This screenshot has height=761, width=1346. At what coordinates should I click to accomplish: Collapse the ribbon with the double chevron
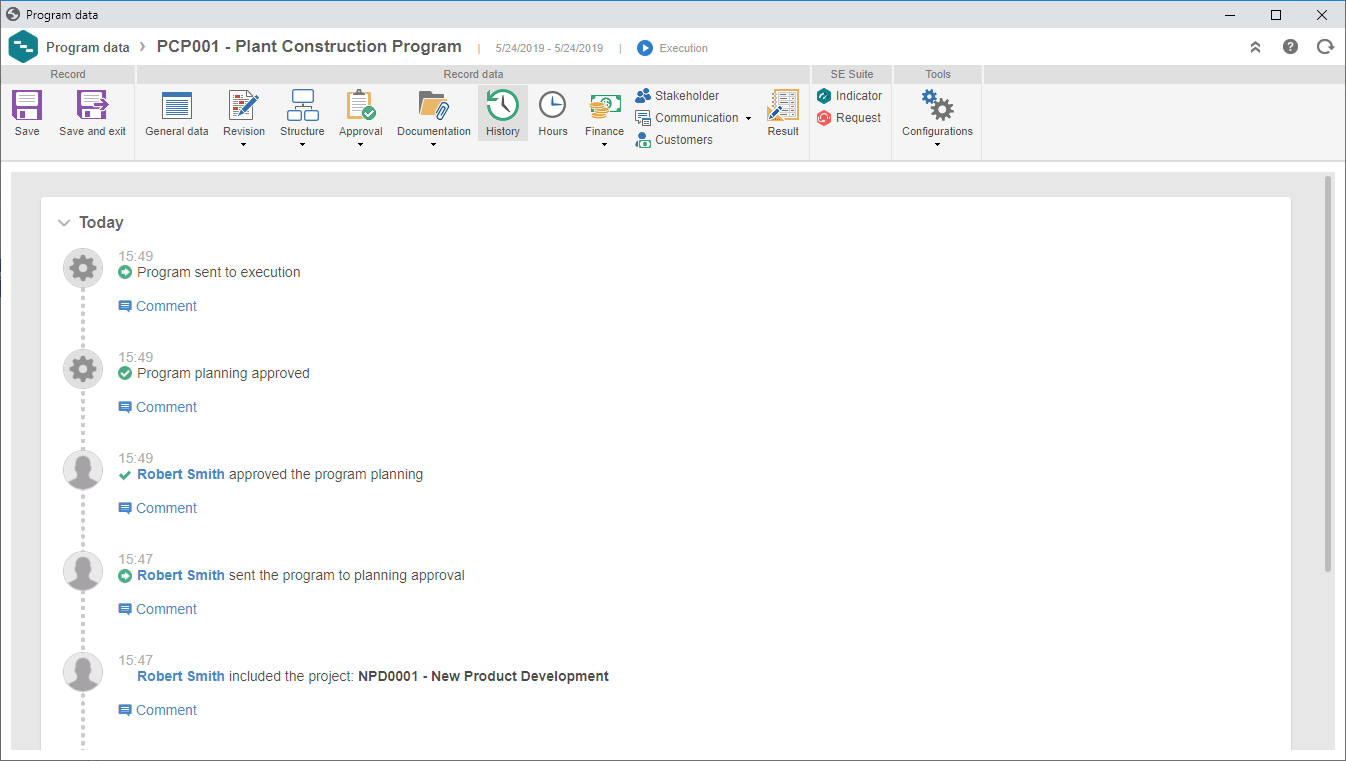[x=1255, y=47]
